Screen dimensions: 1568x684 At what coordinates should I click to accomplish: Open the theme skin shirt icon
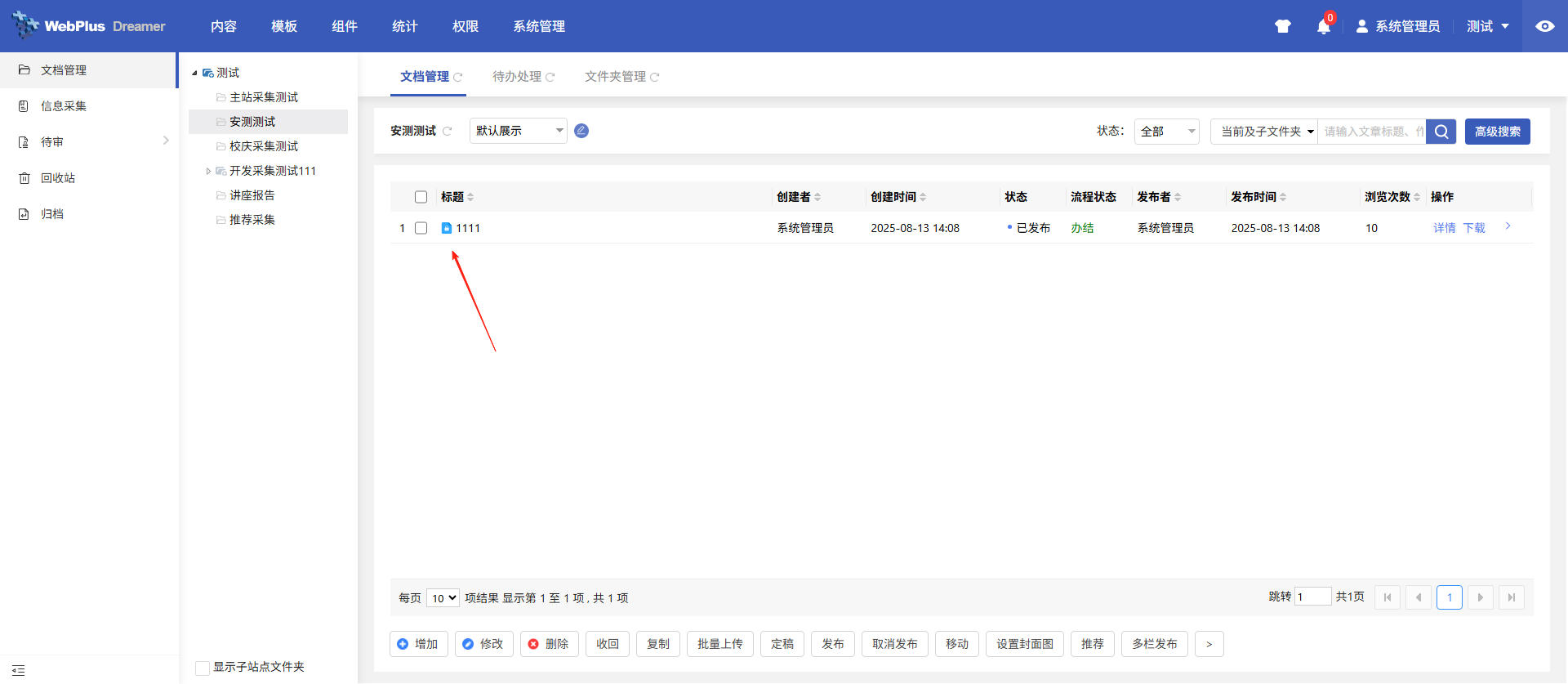[x=1282, y=27]
